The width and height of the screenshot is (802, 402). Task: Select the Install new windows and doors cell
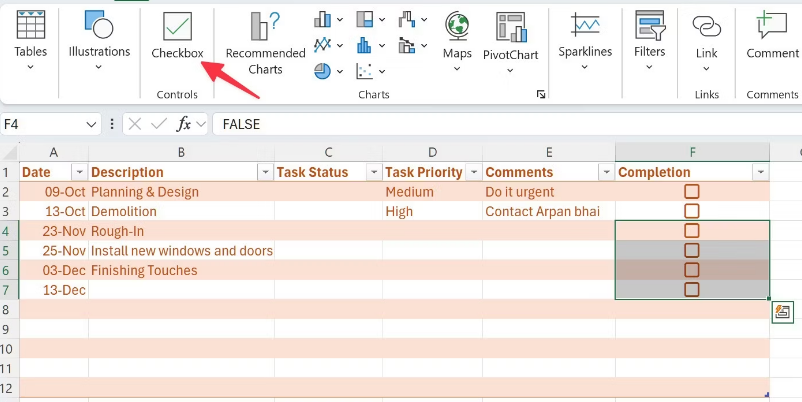[181, 251]
